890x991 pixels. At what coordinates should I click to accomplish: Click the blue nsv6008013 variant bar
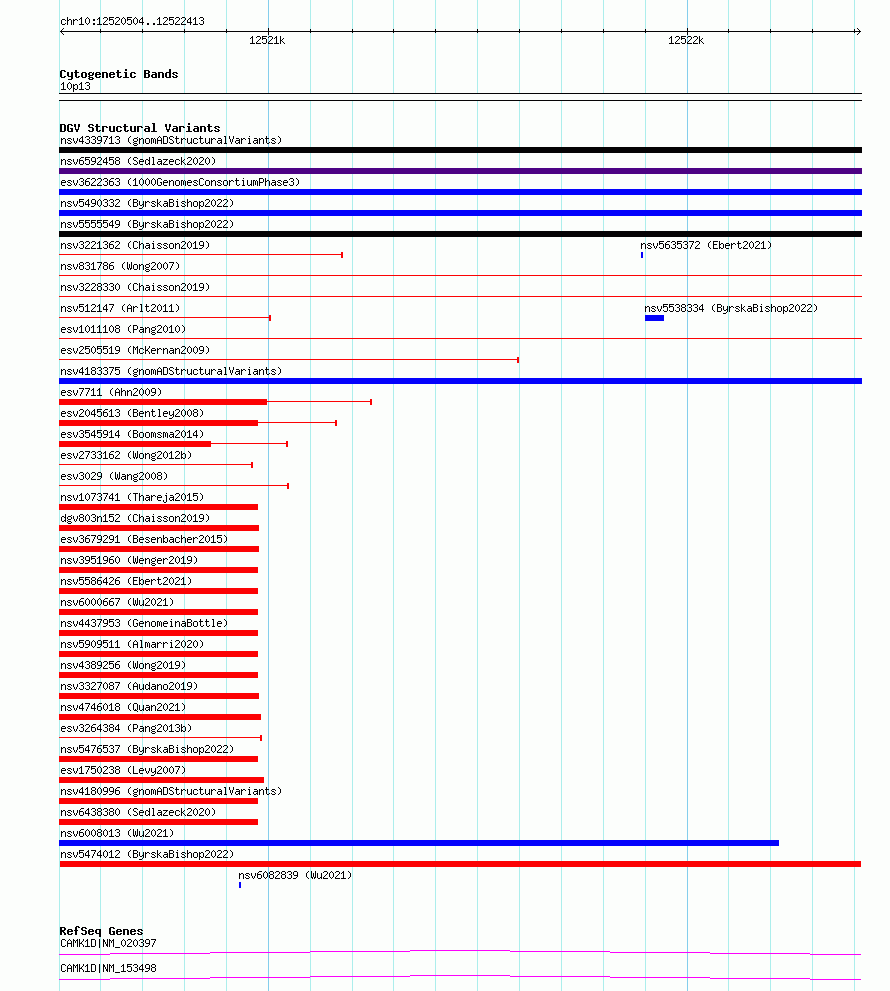pyautogui.click(x=419, y=843)
